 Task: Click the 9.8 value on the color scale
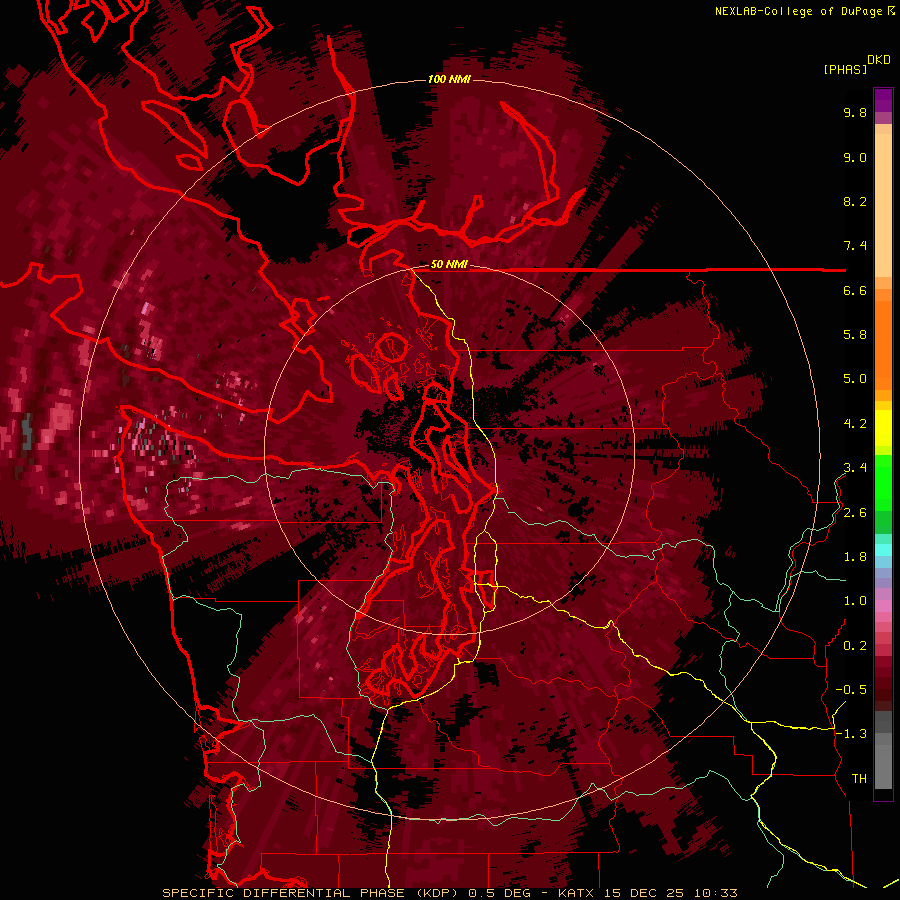(855, 112)
